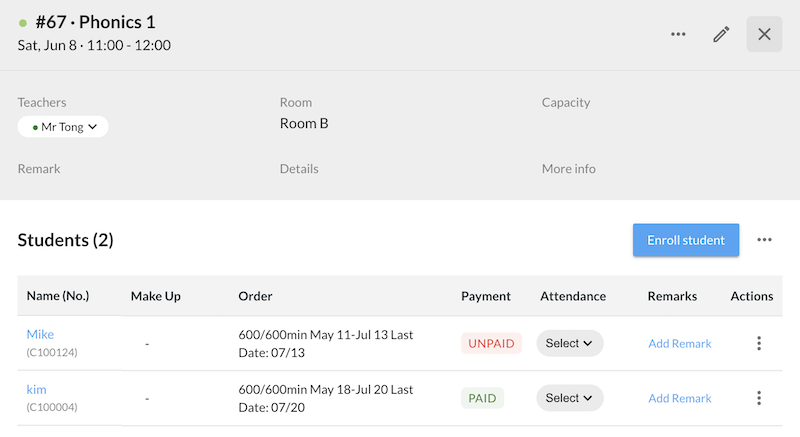
Task: Open kim's student profile link
Action: [36, 389]
